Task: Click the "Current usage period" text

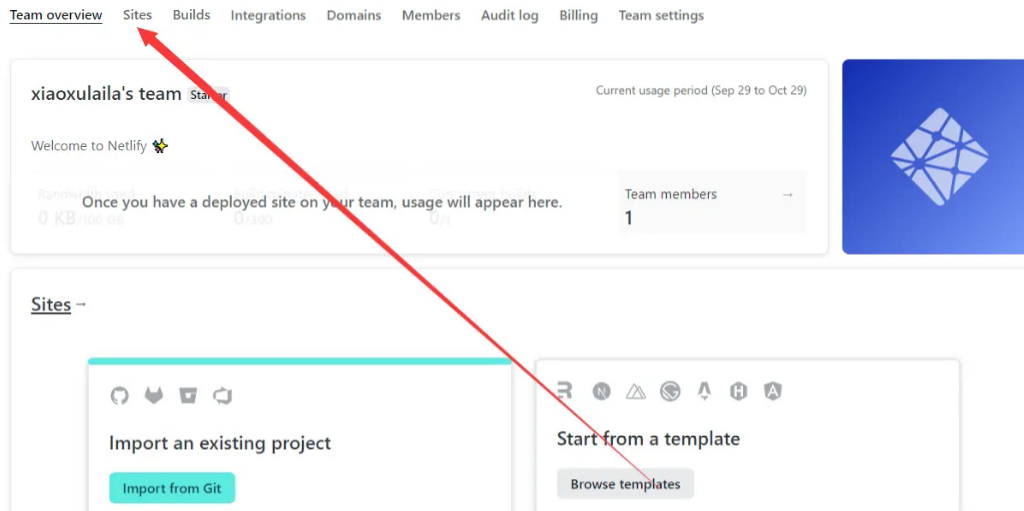Action: click(x=701, y=90)
